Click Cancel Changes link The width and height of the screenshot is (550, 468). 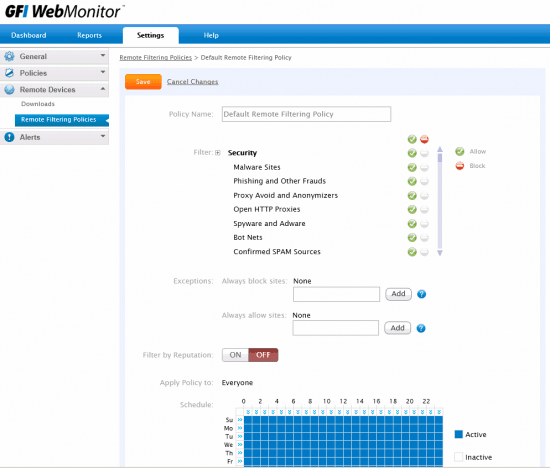[x=193, y=82]
